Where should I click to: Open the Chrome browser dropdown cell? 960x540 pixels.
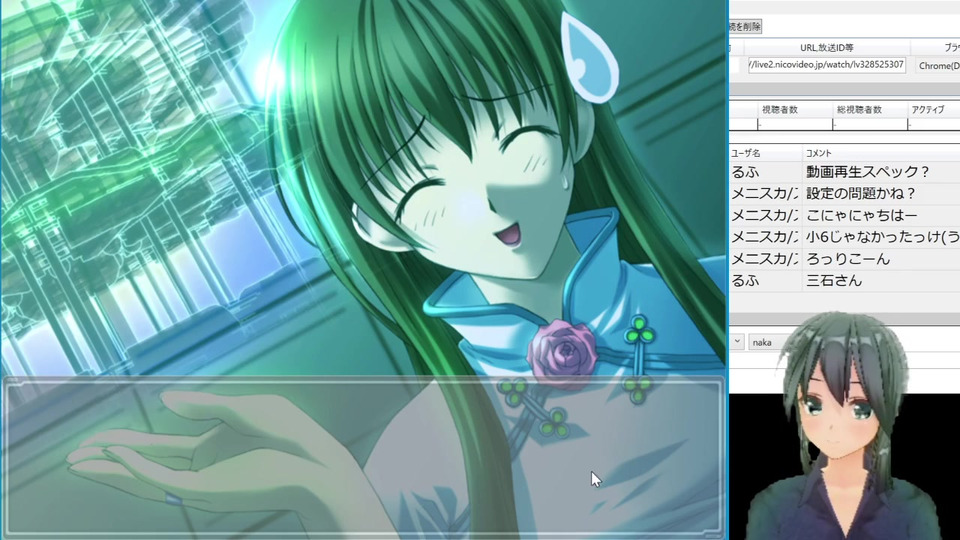point(938,66)
